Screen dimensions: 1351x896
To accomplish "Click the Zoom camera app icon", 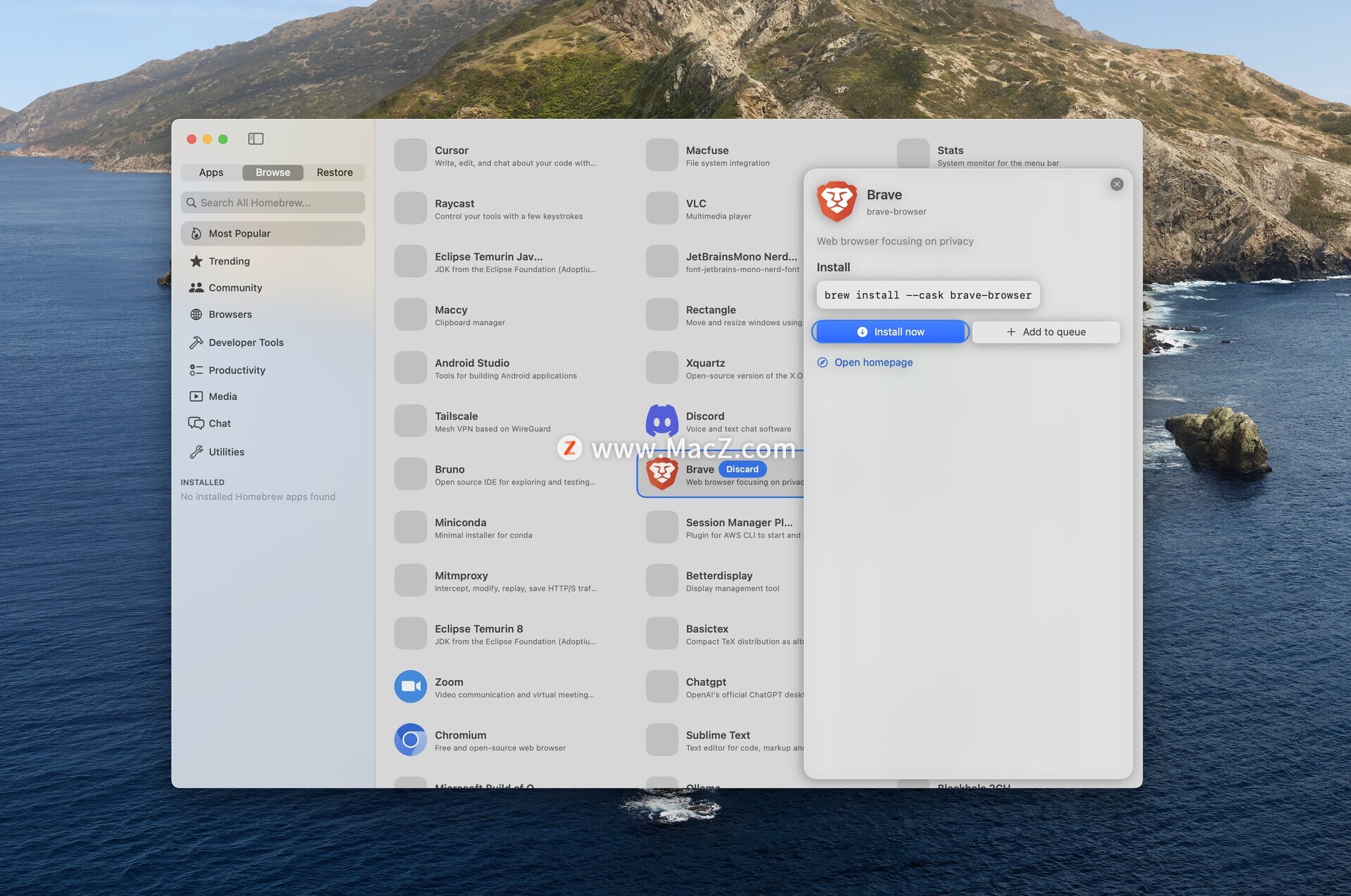I will point(410,686).
